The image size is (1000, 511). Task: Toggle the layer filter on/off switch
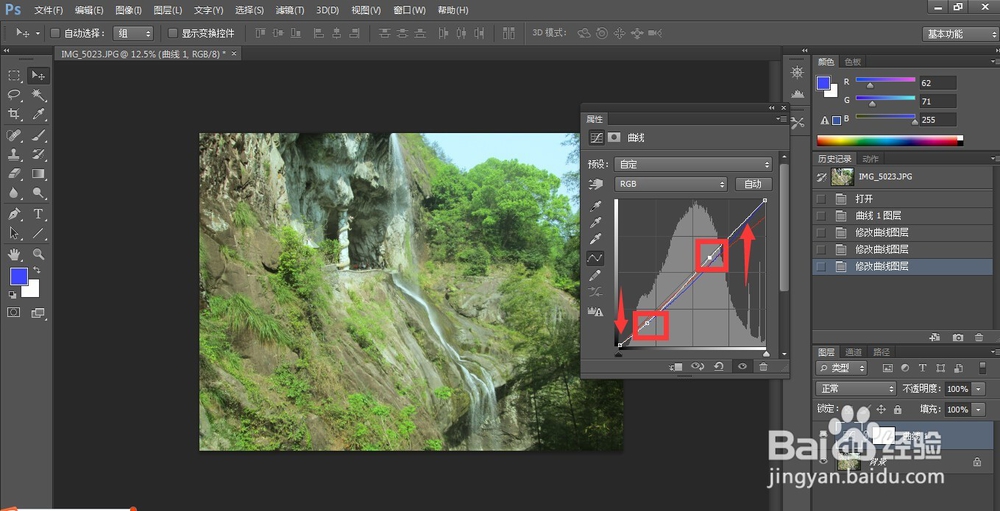click(x=982, y=368)
